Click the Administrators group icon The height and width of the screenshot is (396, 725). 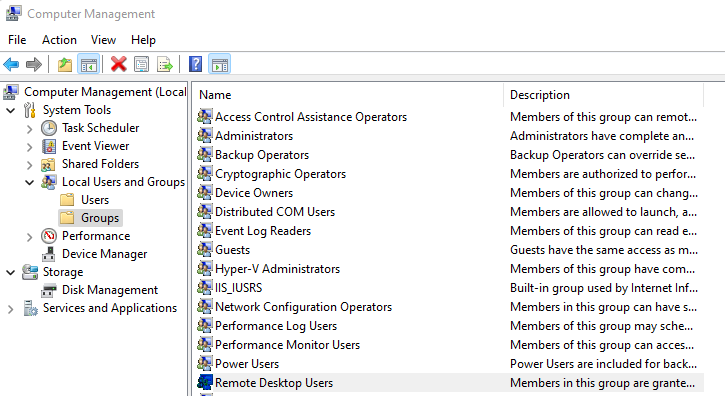[205, 136]
